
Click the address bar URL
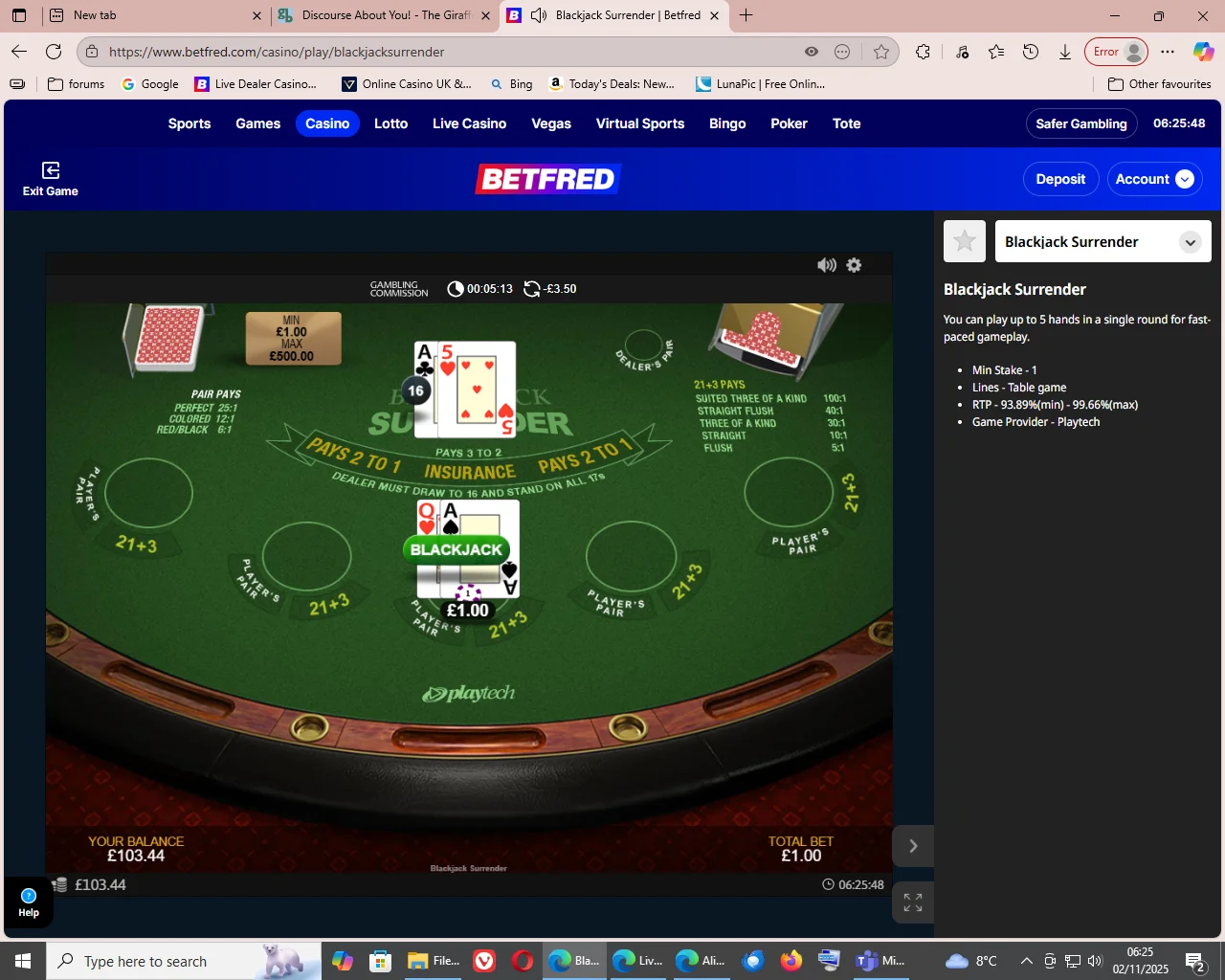pyautogui.click(x=277, y=52)
